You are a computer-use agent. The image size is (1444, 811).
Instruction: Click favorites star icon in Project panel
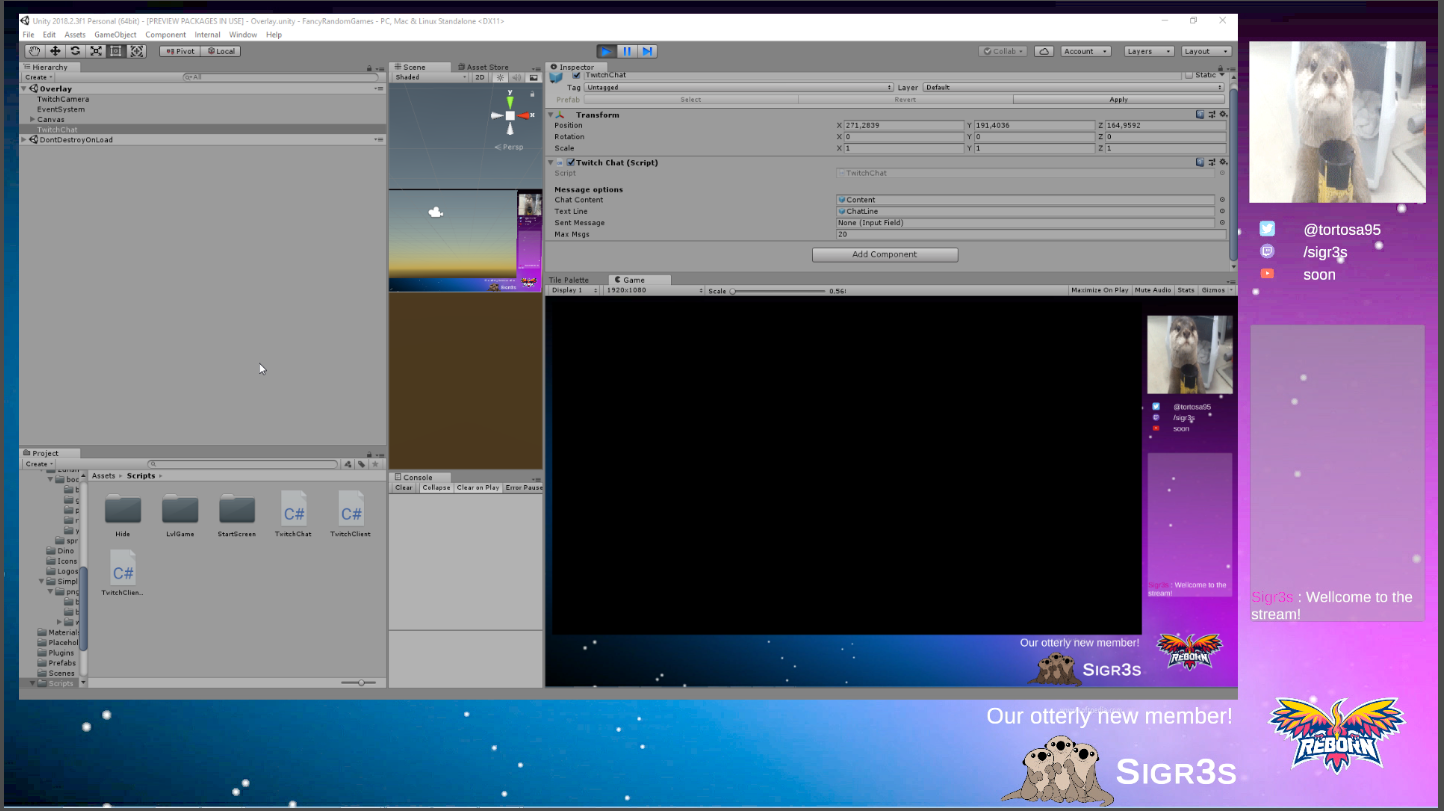pyautogui.click(x=375, y=464)
